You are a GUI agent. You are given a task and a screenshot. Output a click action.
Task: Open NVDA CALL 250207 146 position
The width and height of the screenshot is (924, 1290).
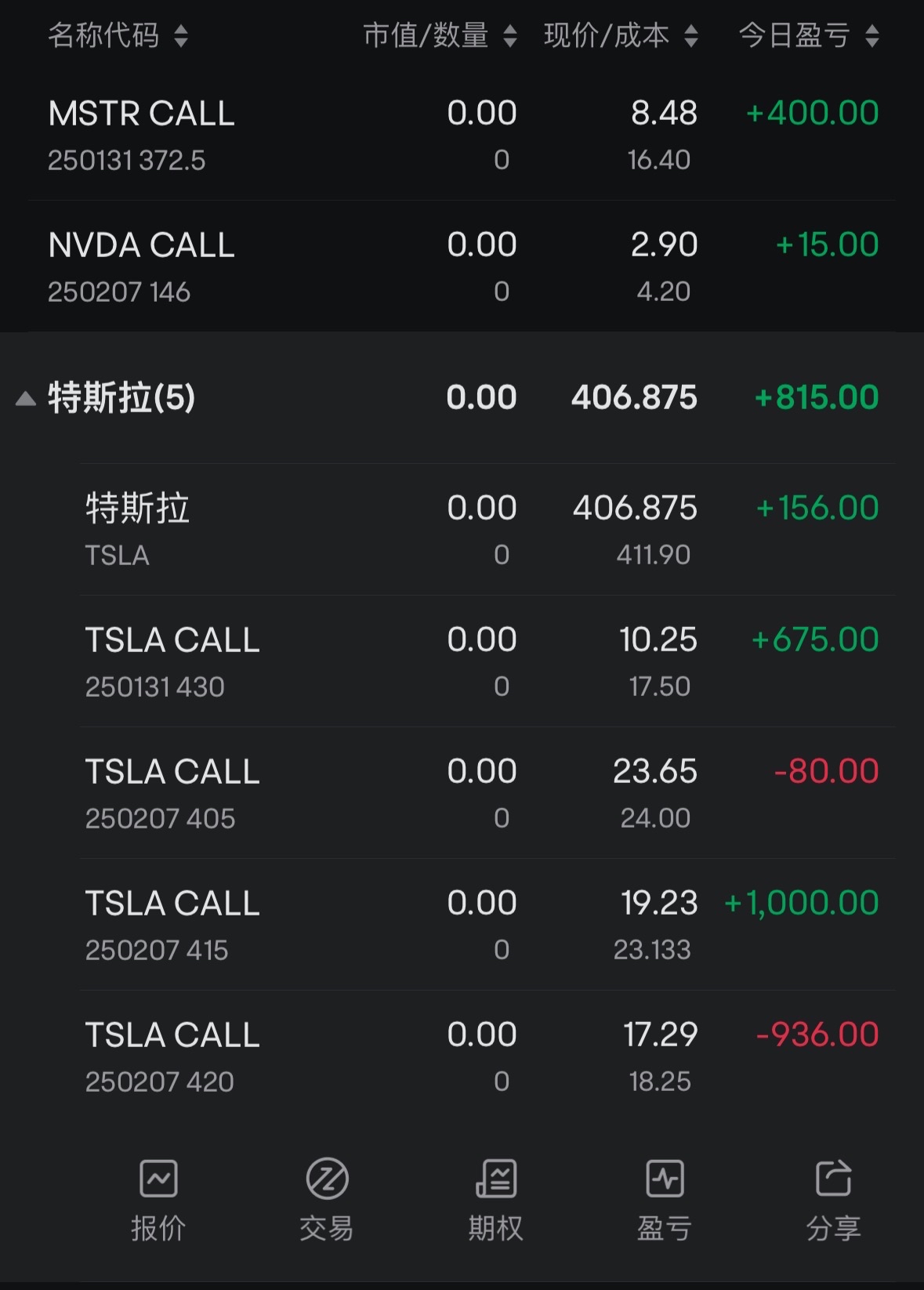tap(462, 266)
